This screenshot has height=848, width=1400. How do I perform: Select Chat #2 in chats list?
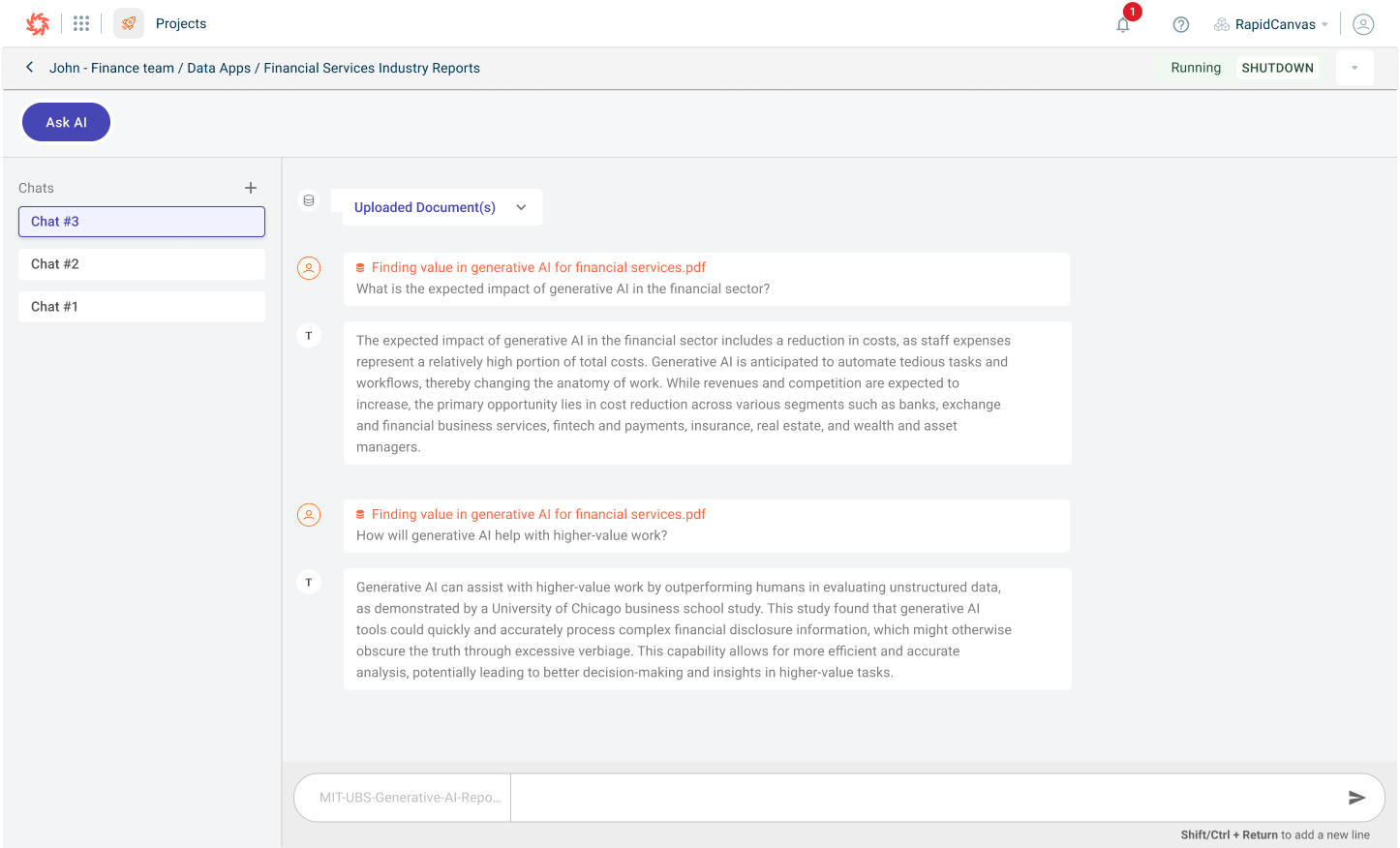click(x=141, y=264)
